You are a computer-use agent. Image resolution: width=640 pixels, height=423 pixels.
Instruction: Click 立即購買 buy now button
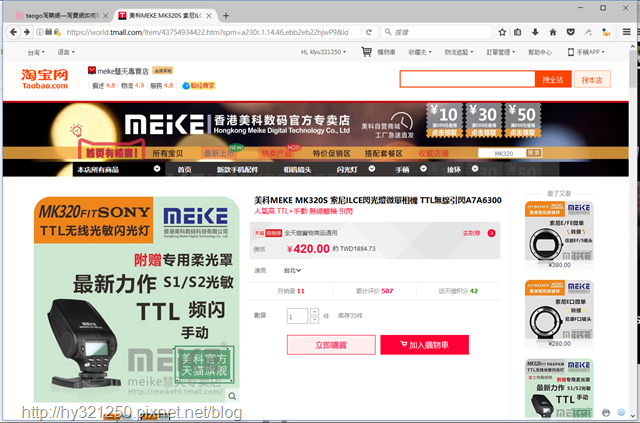point(331,345)
